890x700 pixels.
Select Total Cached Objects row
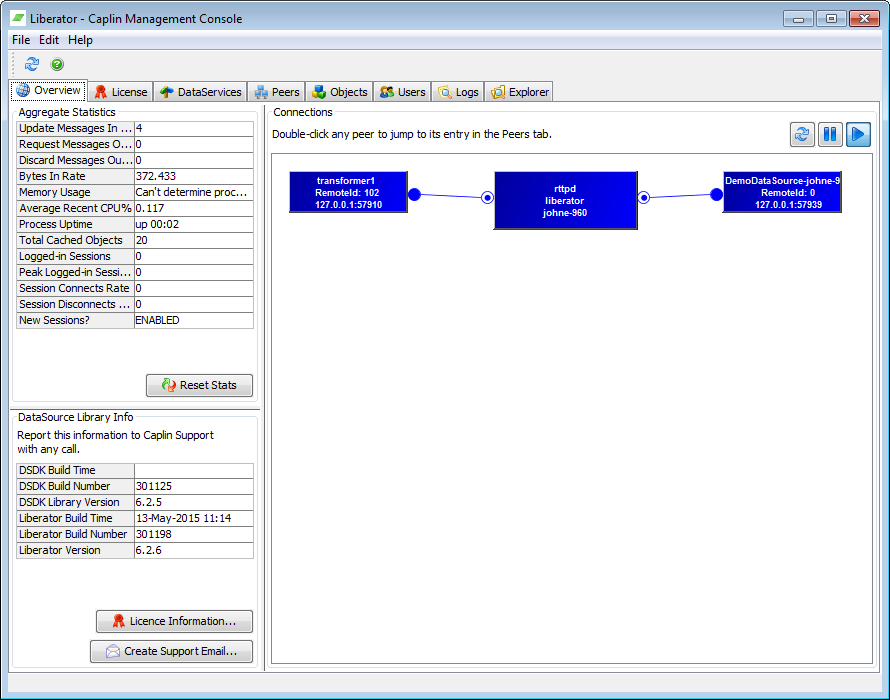[x=135, y=240]
